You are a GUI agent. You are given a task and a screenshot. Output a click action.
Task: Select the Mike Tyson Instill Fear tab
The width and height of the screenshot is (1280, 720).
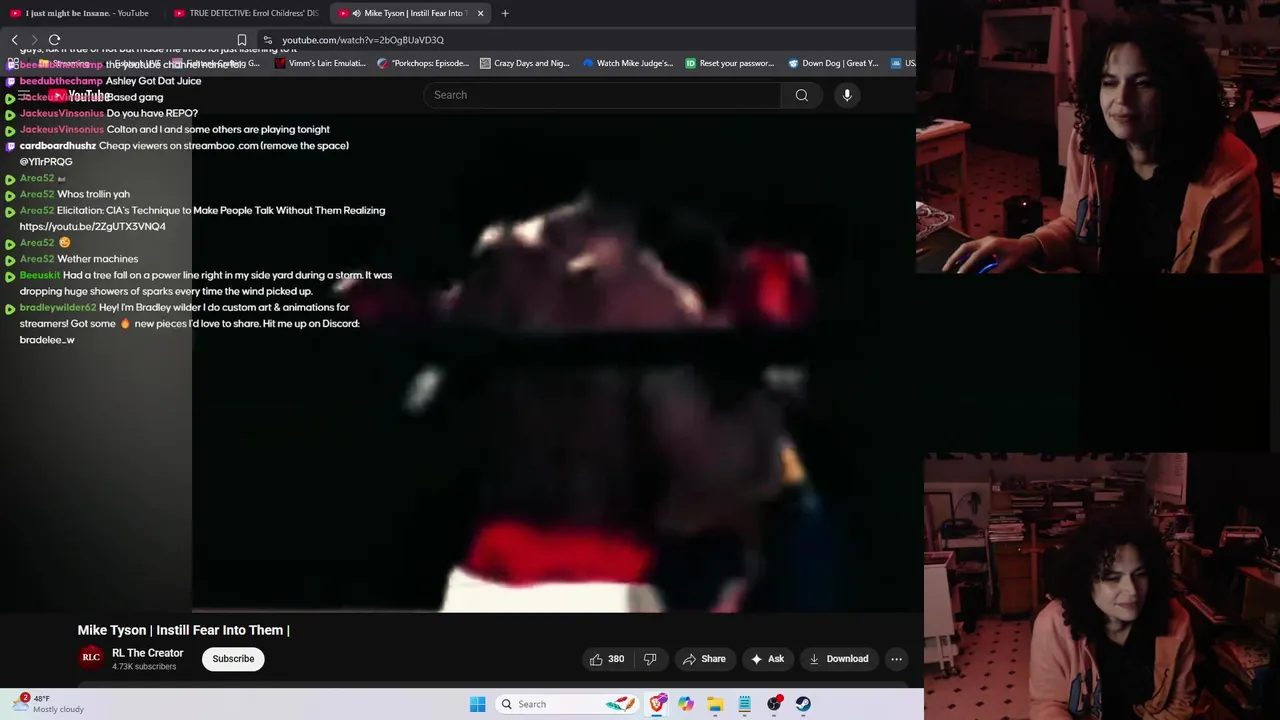[409, 13]
